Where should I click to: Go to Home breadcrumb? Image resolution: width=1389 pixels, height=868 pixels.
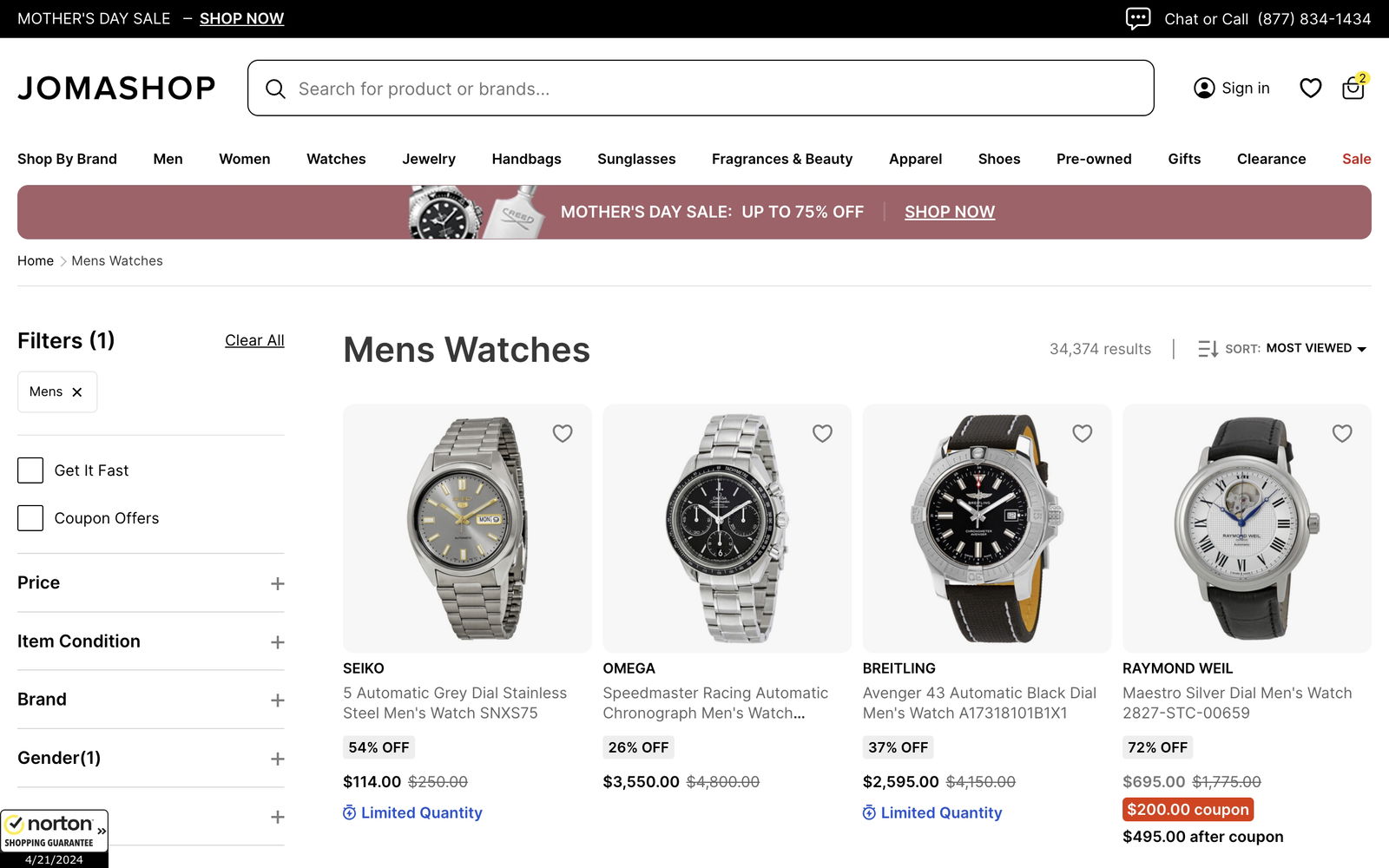coord(36,260)
